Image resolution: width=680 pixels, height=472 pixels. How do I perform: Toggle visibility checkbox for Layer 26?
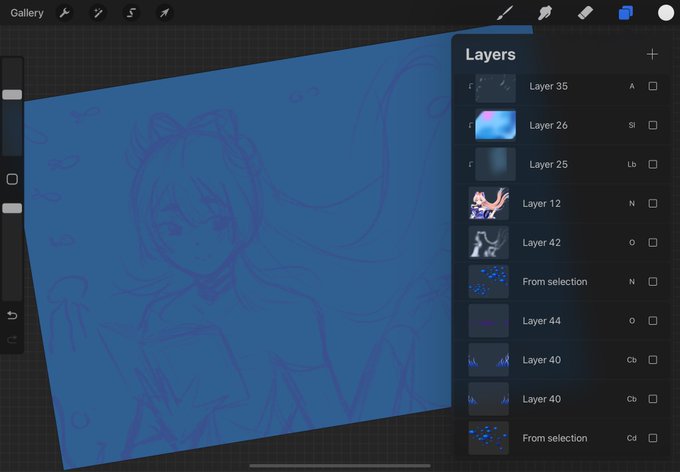pos(653,125)
